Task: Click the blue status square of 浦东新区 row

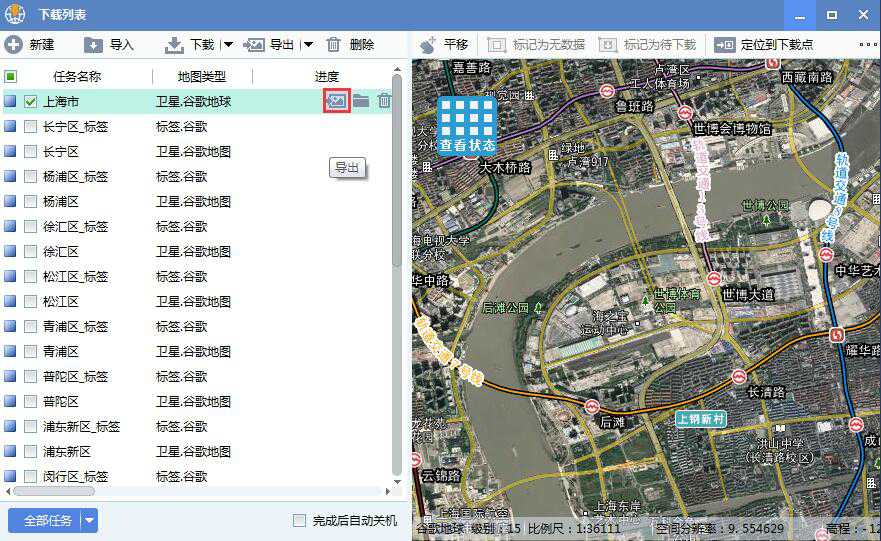Action: coord(10,451)
